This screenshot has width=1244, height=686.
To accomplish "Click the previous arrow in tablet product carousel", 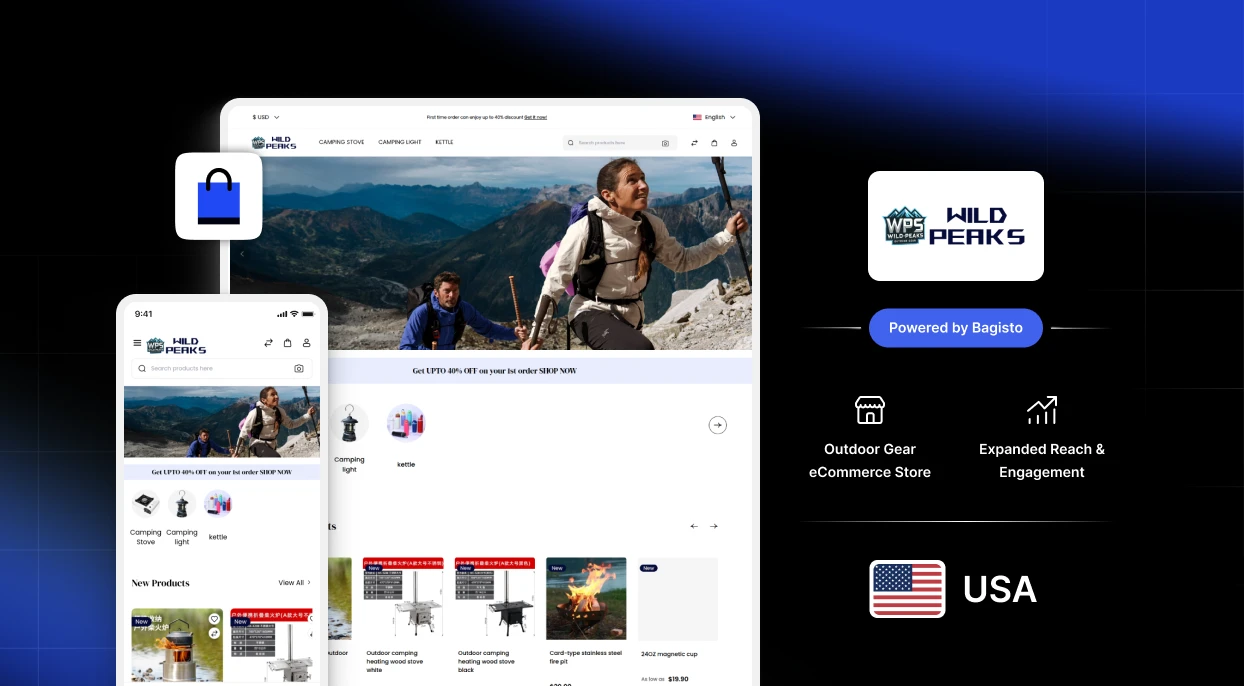I will (x=694, y=526).
